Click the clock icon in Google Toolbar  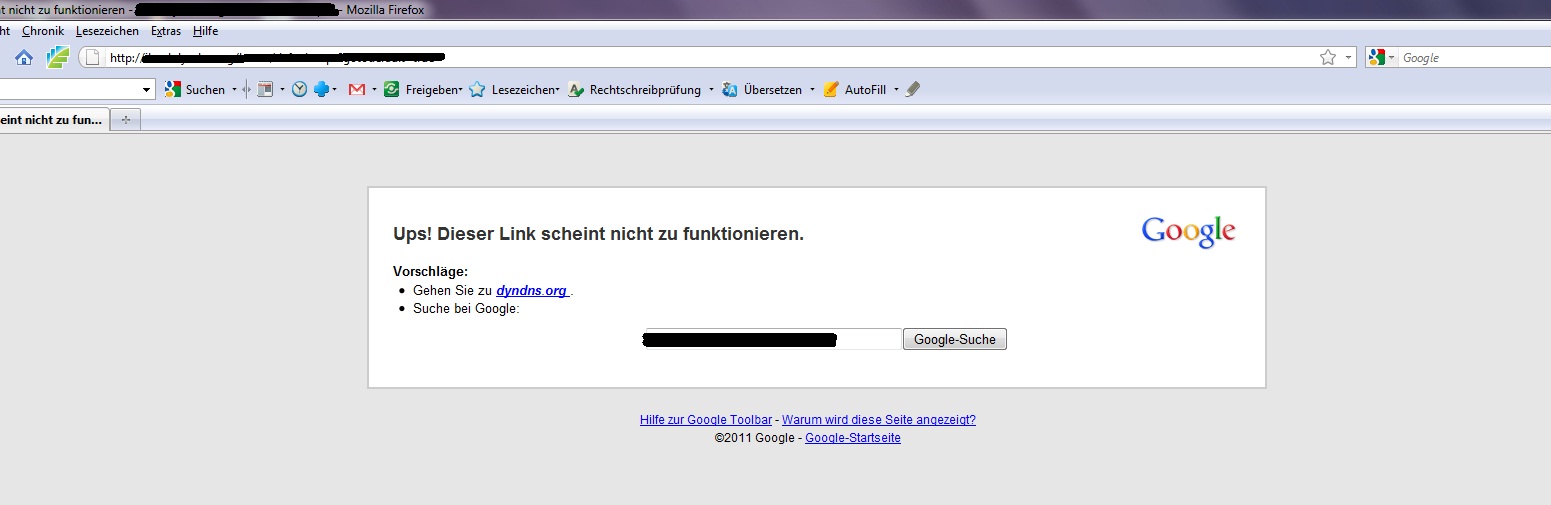click(299, 90)
